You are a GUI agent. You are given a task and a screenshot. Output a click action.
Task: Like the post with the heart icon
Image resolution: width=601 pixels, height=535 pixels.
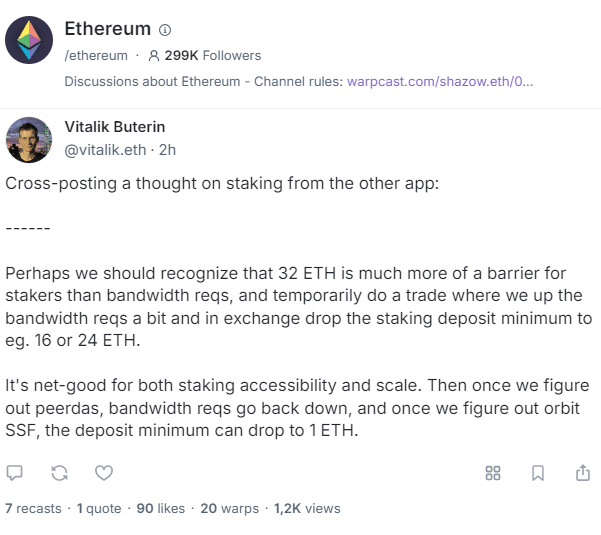[x=104, y=472]
